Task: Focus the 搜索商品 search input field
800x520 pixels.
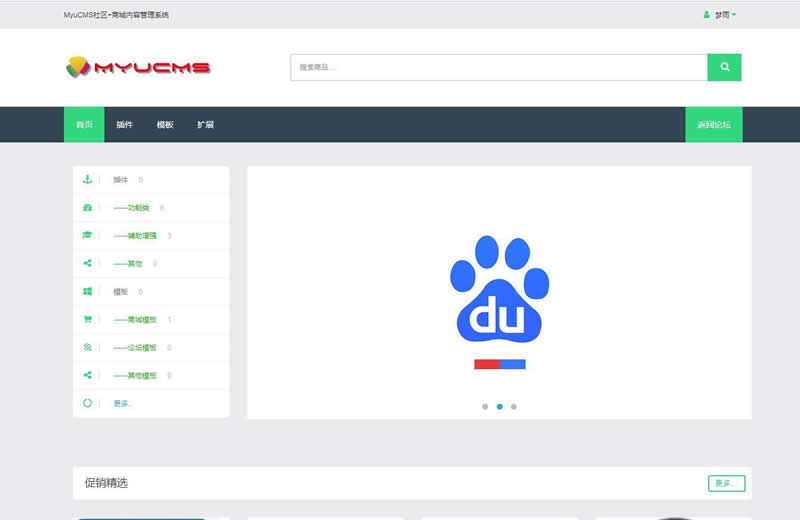Action: 499,67
